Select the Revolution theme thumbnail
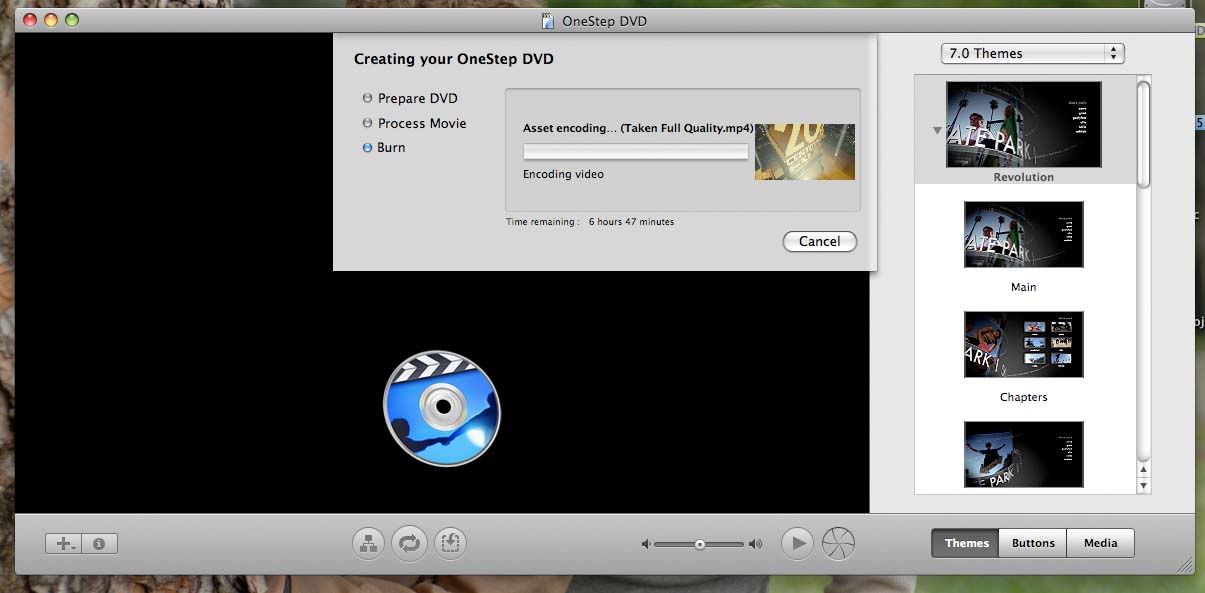This screenshot has height=593, width=1205. (1023, 124)
